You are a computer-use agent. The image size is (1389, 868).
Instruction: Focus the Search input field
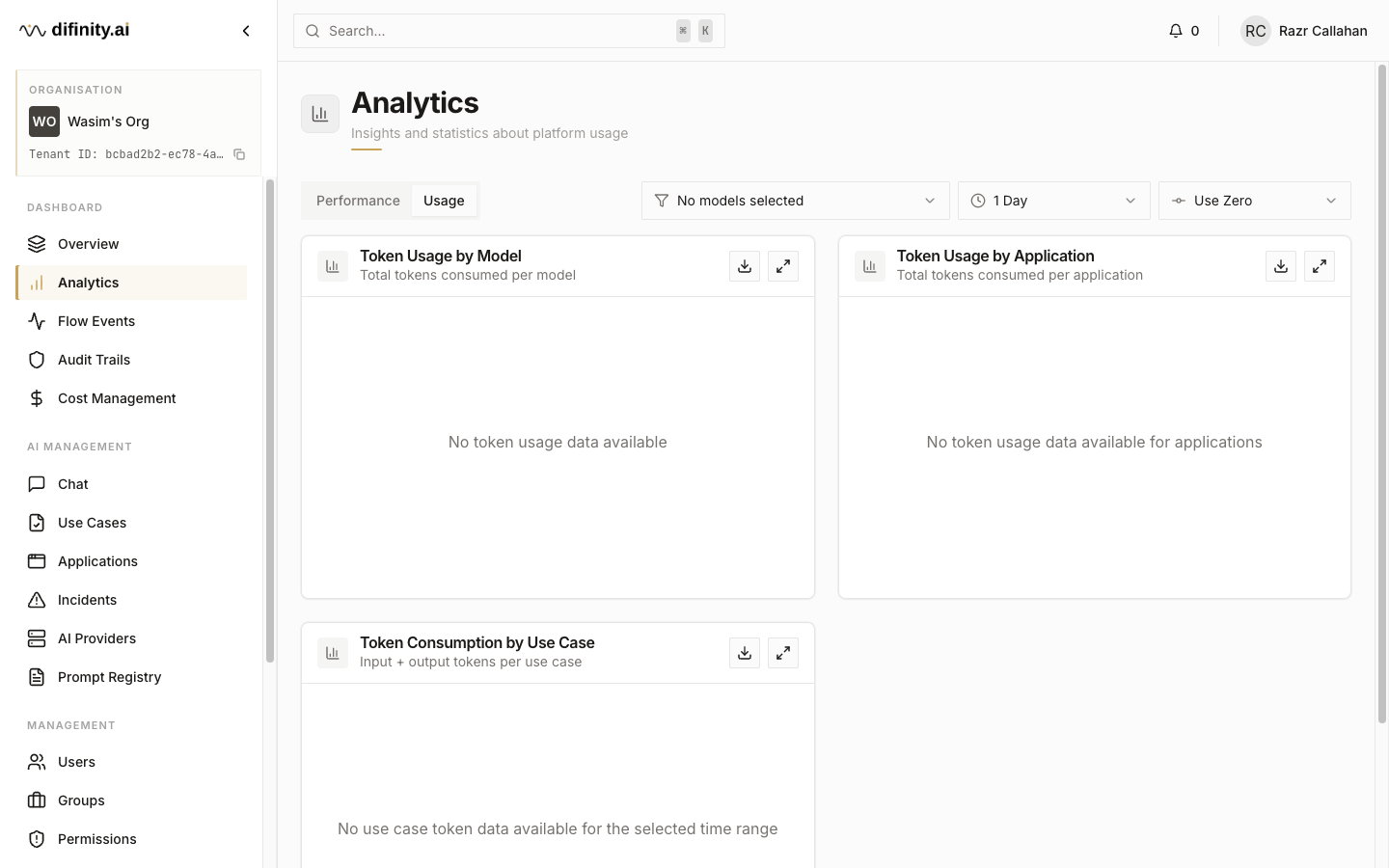pyautogui.click(x=509, y=31)
